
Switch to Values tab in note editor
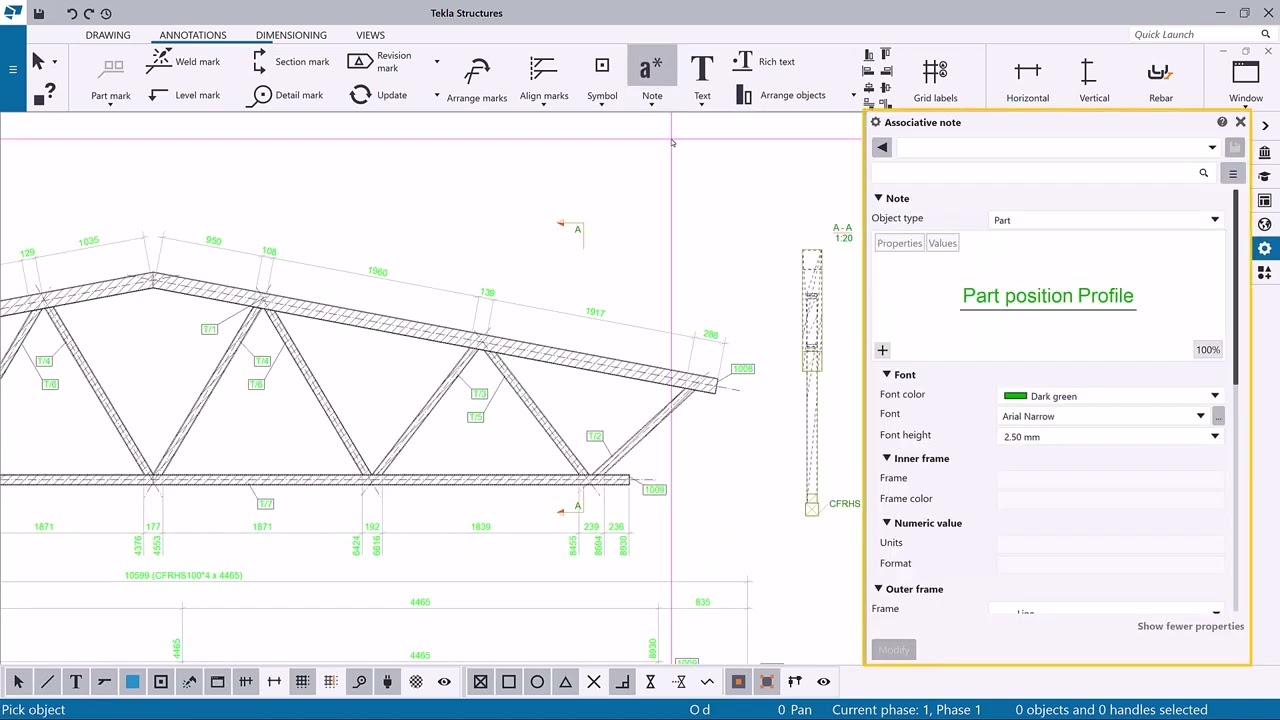coord(942,243)
